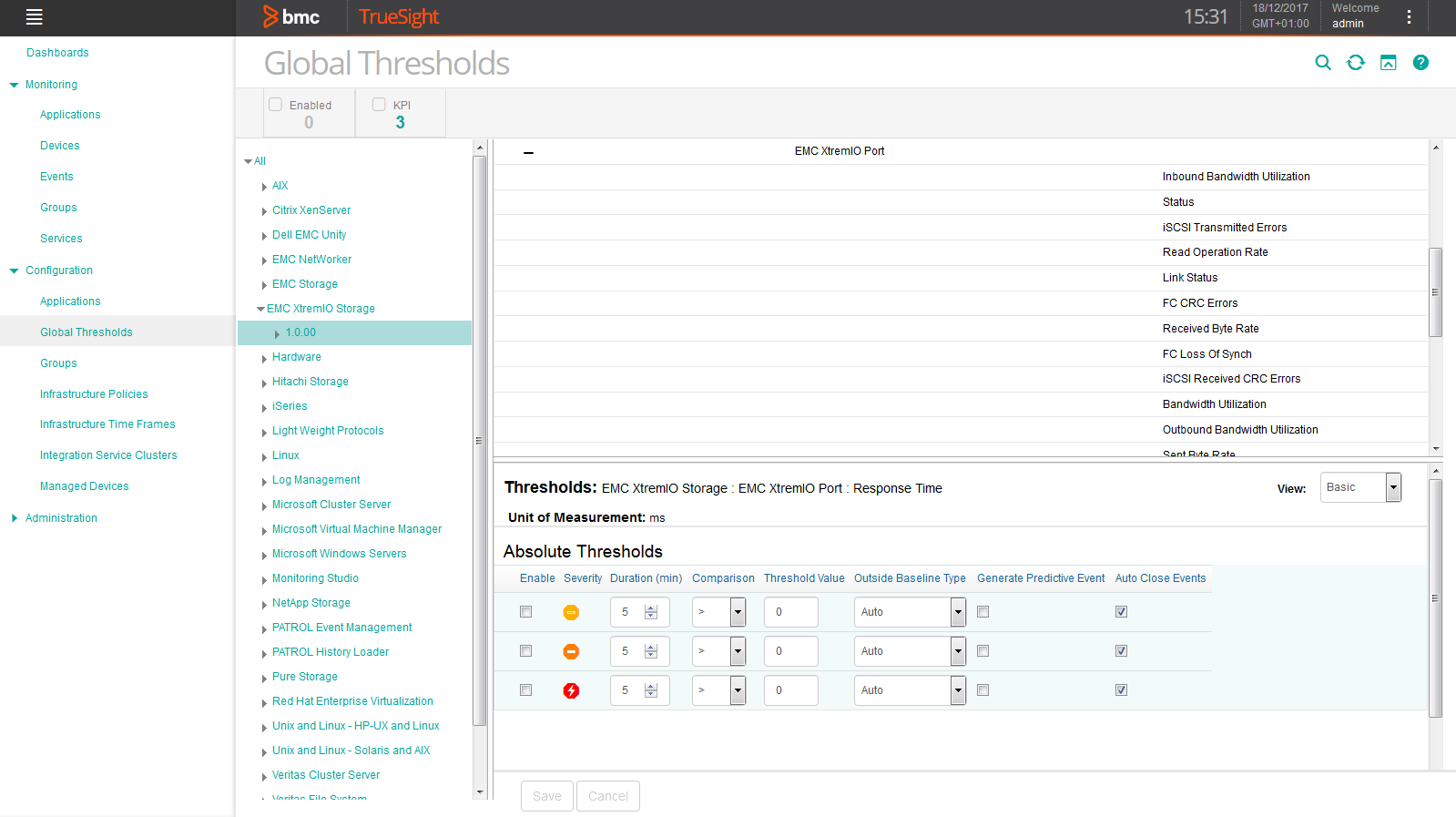Image resolution: width=1456 pixels, height=817 pixels.
Task: Click the minor severity yellow icon
Action: 571,612
